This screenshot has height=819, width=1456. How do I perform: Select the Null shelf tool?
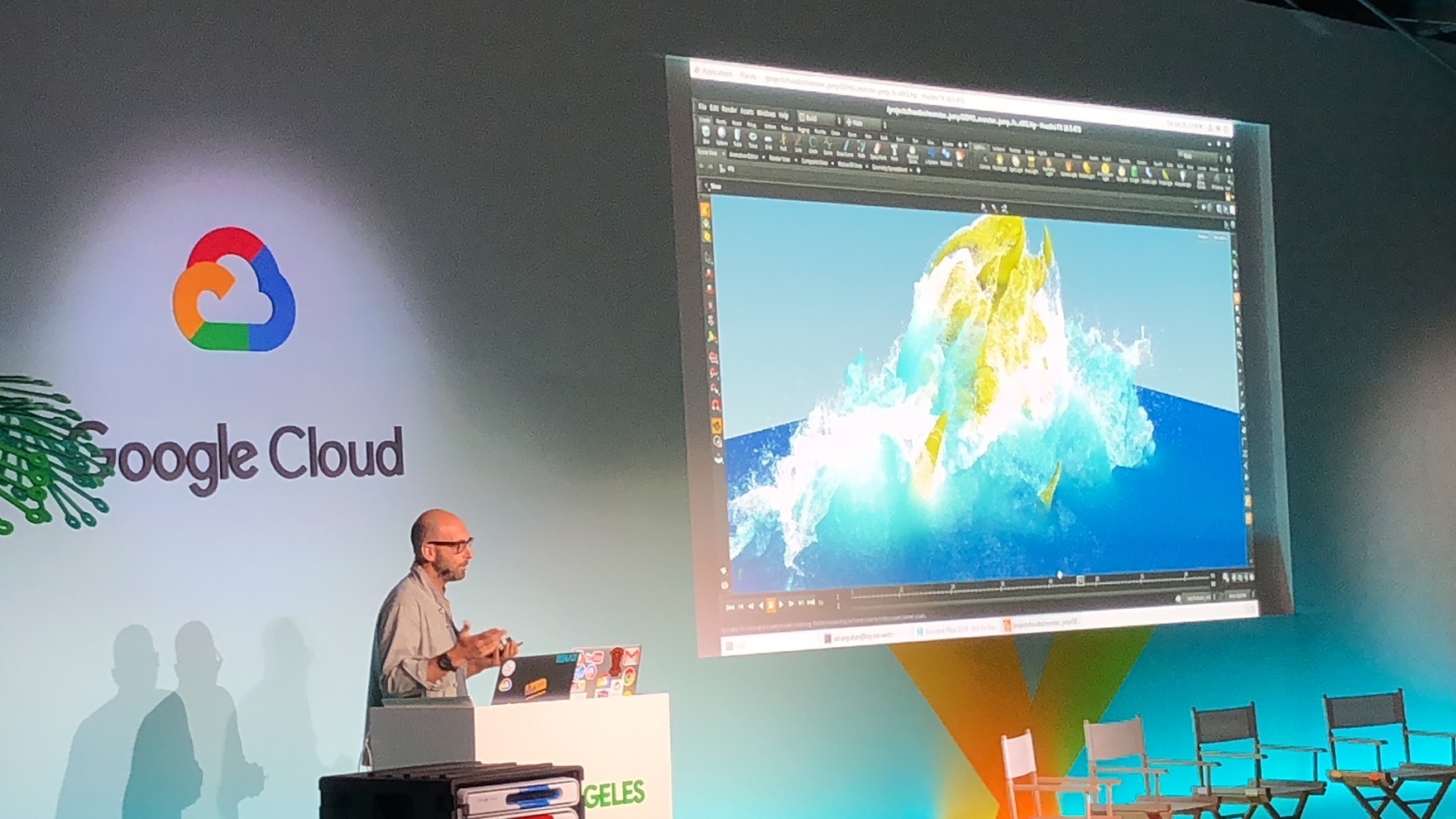pos(783,142)
